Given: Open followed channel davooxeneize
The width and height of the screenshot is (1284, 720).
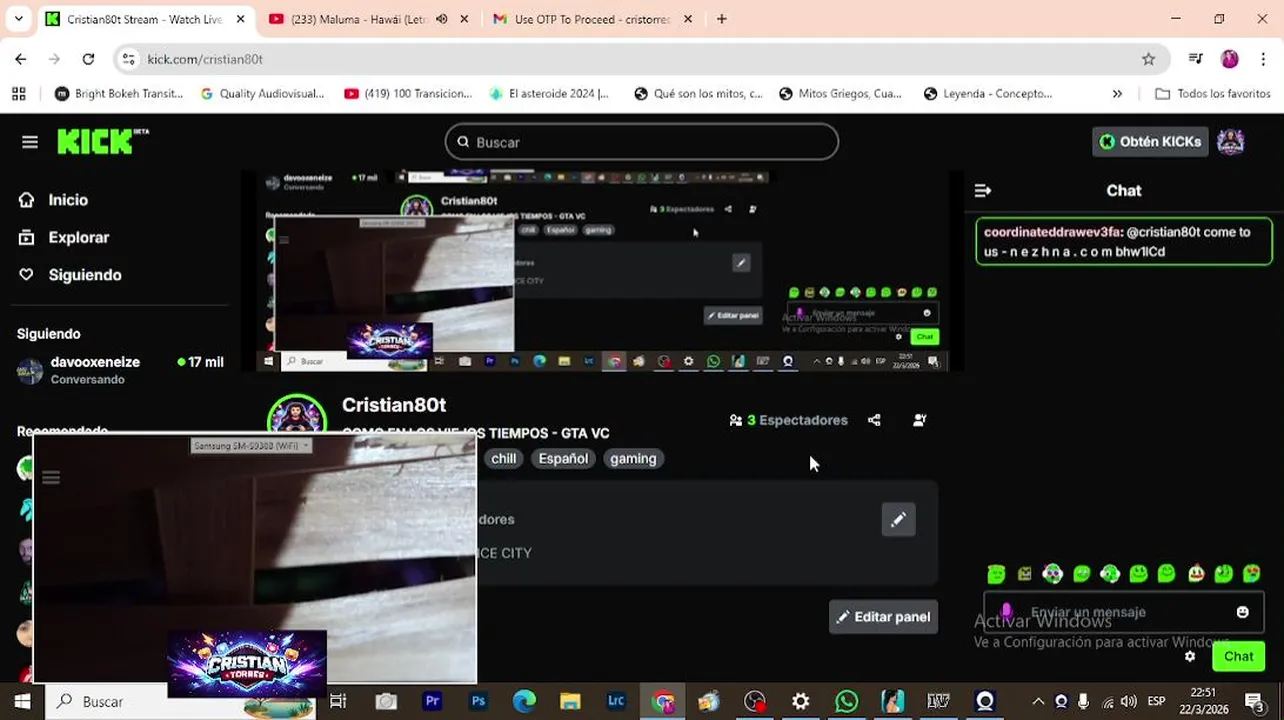Looking at the screenshot, I should pyautogui.click(x=120, y=370).
